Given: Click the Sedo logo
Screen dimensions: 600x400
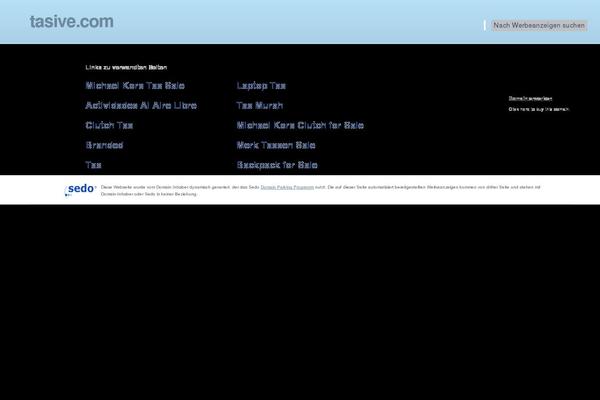Looking at the screenshot, I should pyautogui.click(x=80, y=189).
